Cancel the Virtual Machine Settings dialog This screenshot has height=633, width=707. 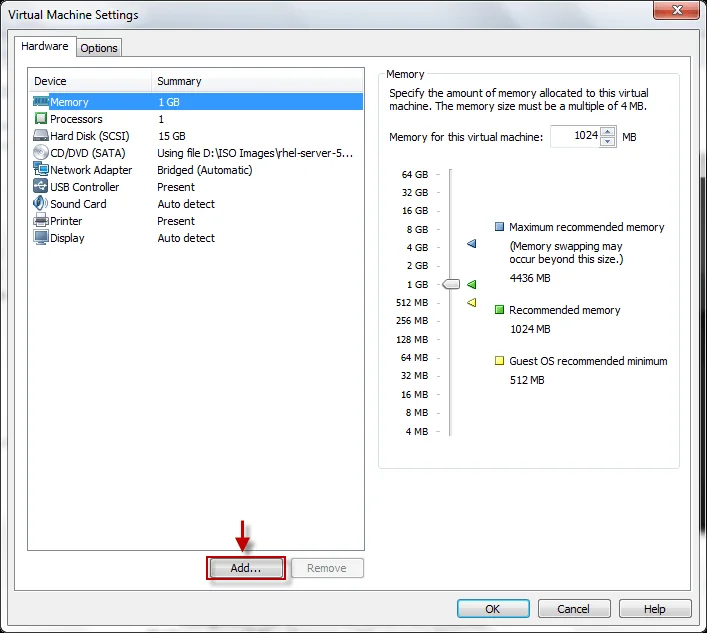tap(573, 609)
